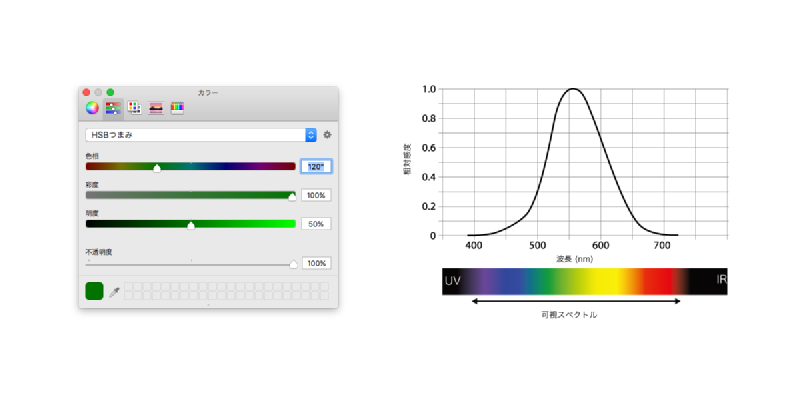
Task: Click the UV label on spectrum bar
Action: 453,281
